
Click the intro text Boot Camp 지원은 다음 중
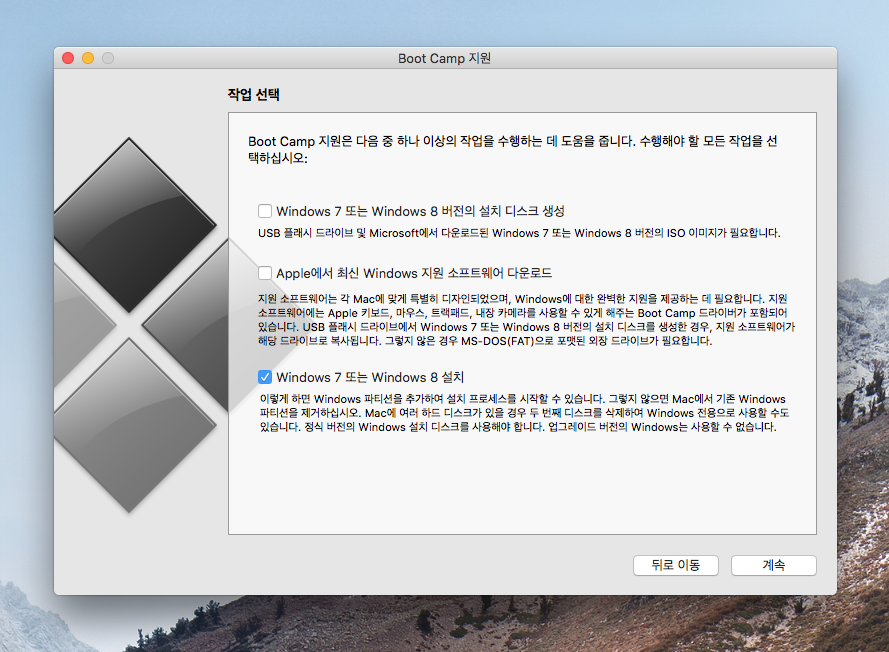(513, 149)
